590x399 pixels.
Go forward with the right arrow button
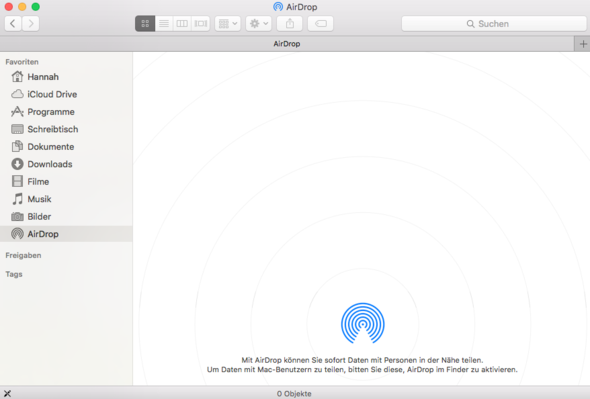tap(31, 24)
